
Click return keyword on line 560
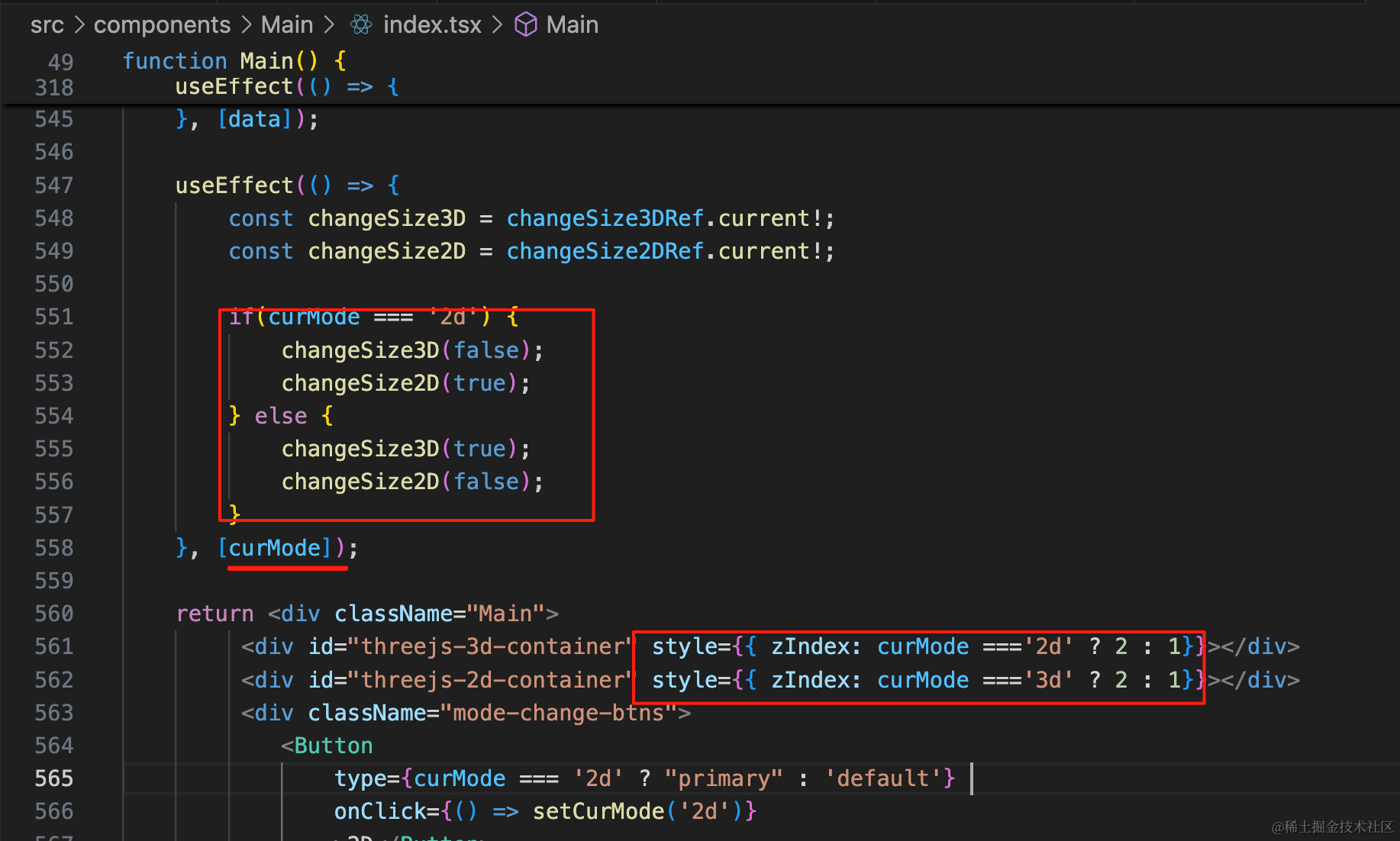tap(215, 614)
